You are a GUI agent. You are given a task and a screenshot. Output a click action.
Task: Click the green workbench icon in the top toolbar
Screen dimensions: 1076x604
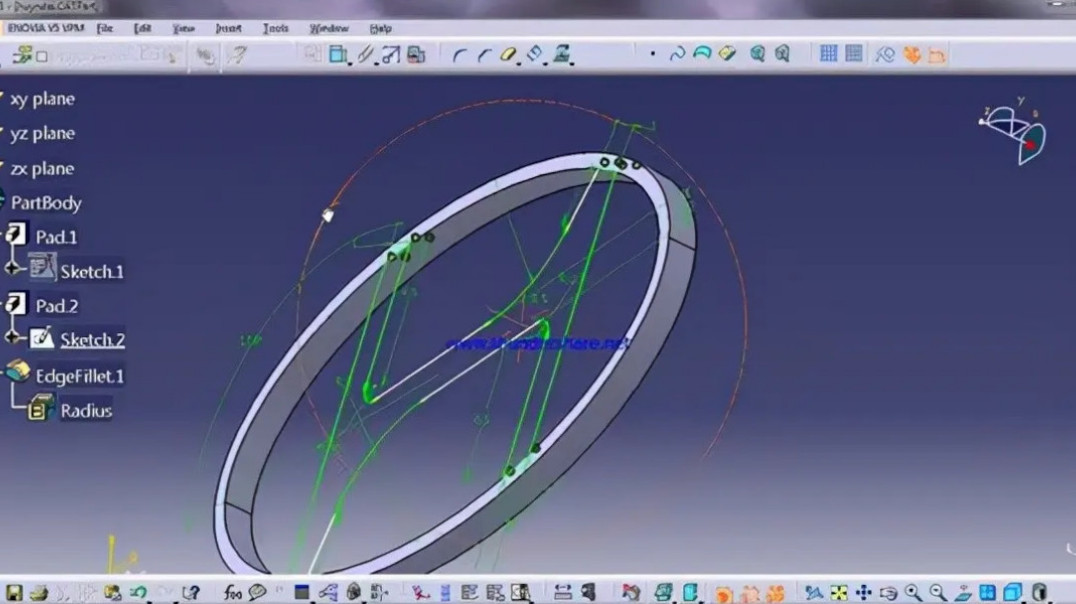tap(22, 54)
